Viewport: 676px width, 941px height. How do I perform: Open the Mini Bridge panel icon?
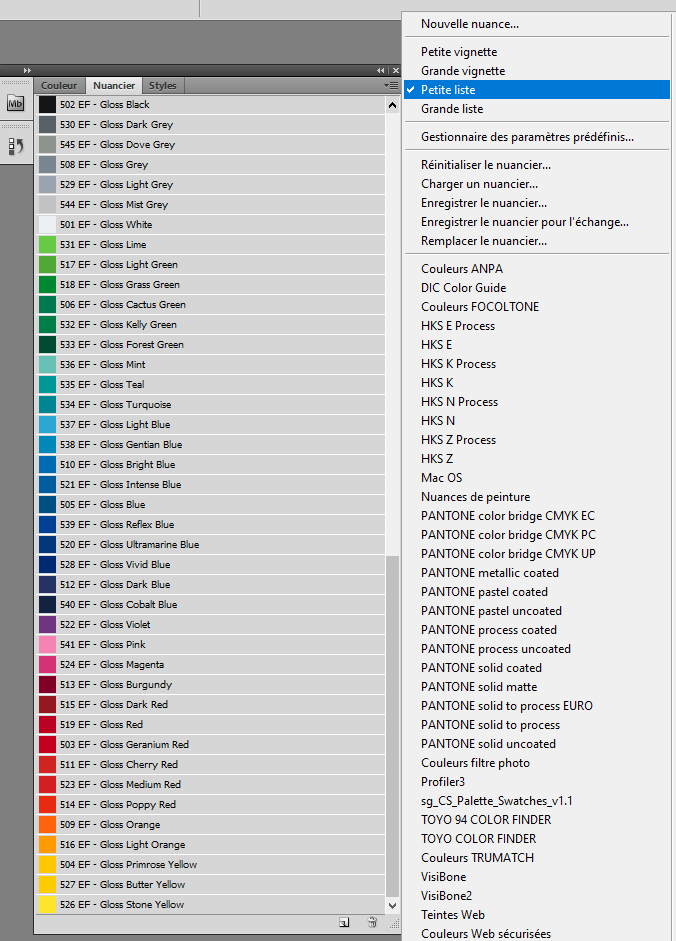click(x=15, y=103)
